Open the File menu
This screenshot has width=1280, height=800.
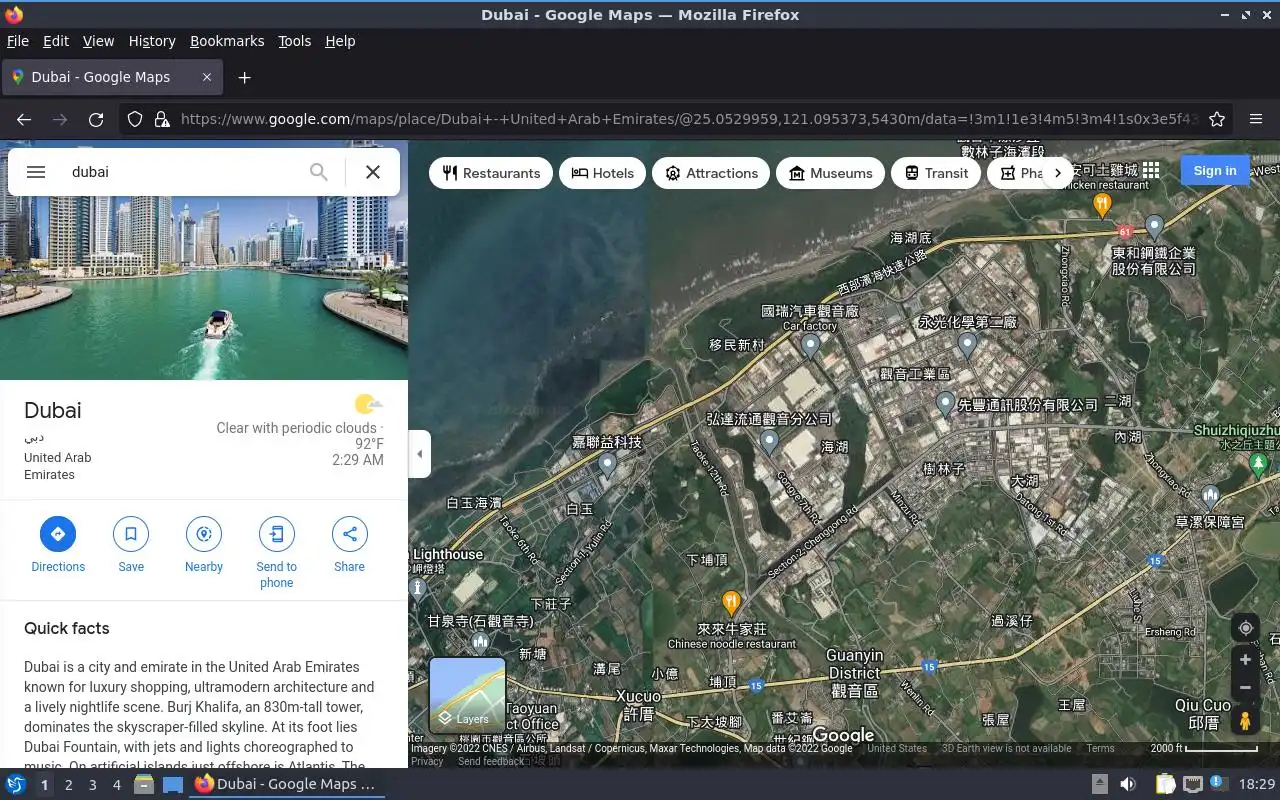pyautogui.click(x=17, y=41)
